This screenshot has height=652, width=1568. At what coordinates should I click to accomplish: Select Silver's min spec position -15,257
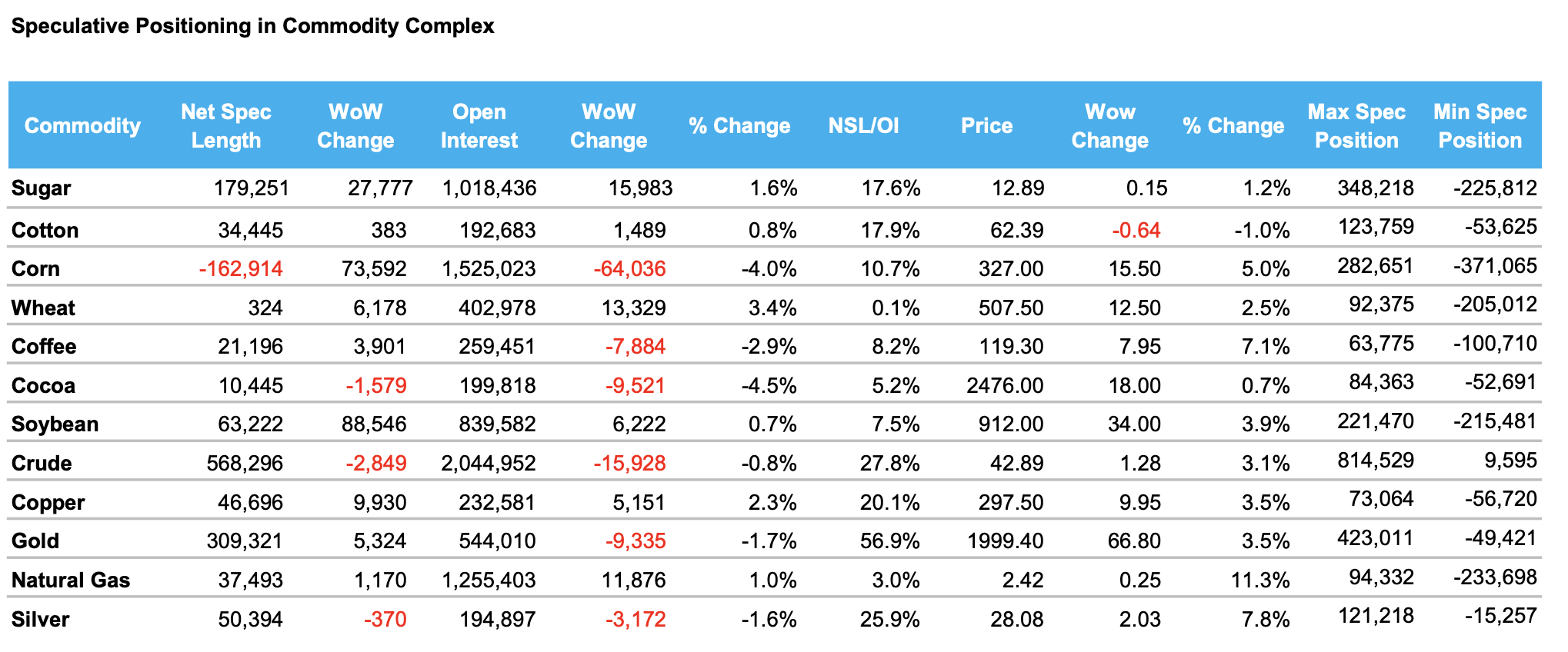(1501, 616)
